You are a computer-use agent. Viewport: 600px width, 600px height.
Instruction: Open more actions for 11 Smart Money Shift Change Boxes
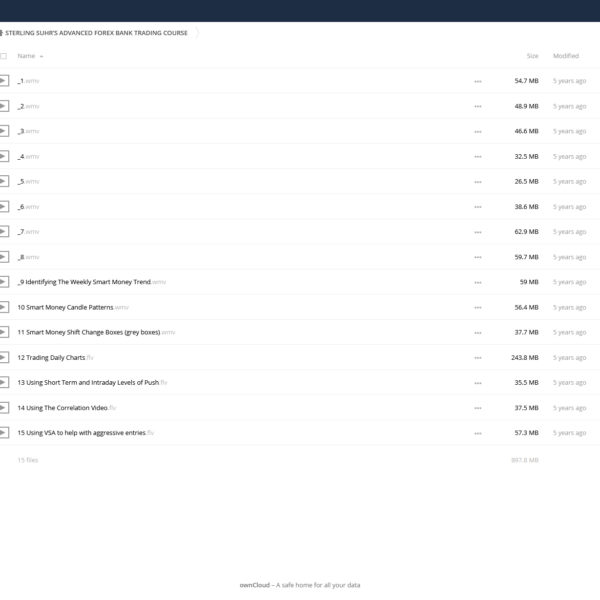click(478, 333)
